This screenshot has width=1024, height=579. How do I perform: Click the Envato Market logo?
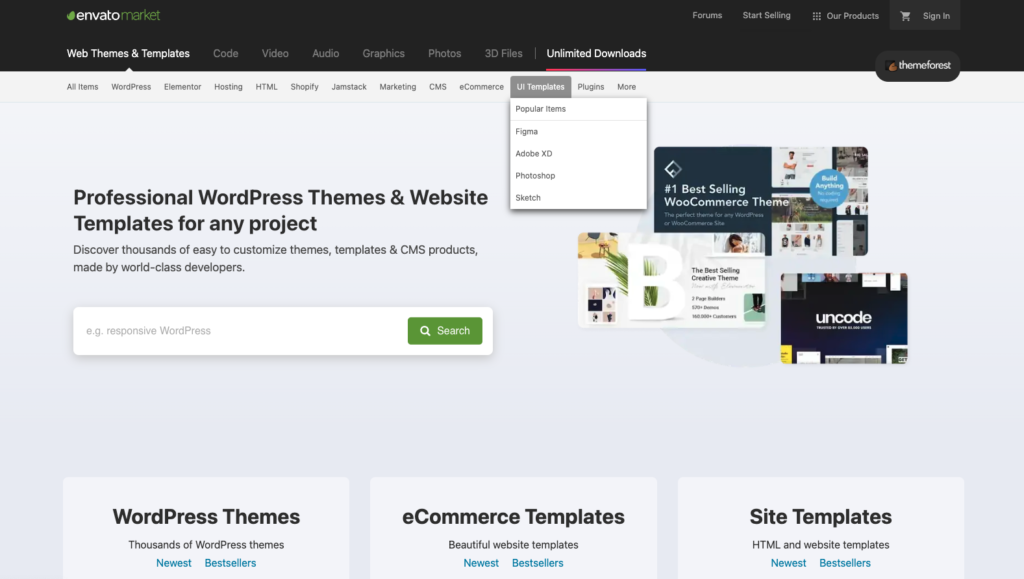[x=113, y=15]
